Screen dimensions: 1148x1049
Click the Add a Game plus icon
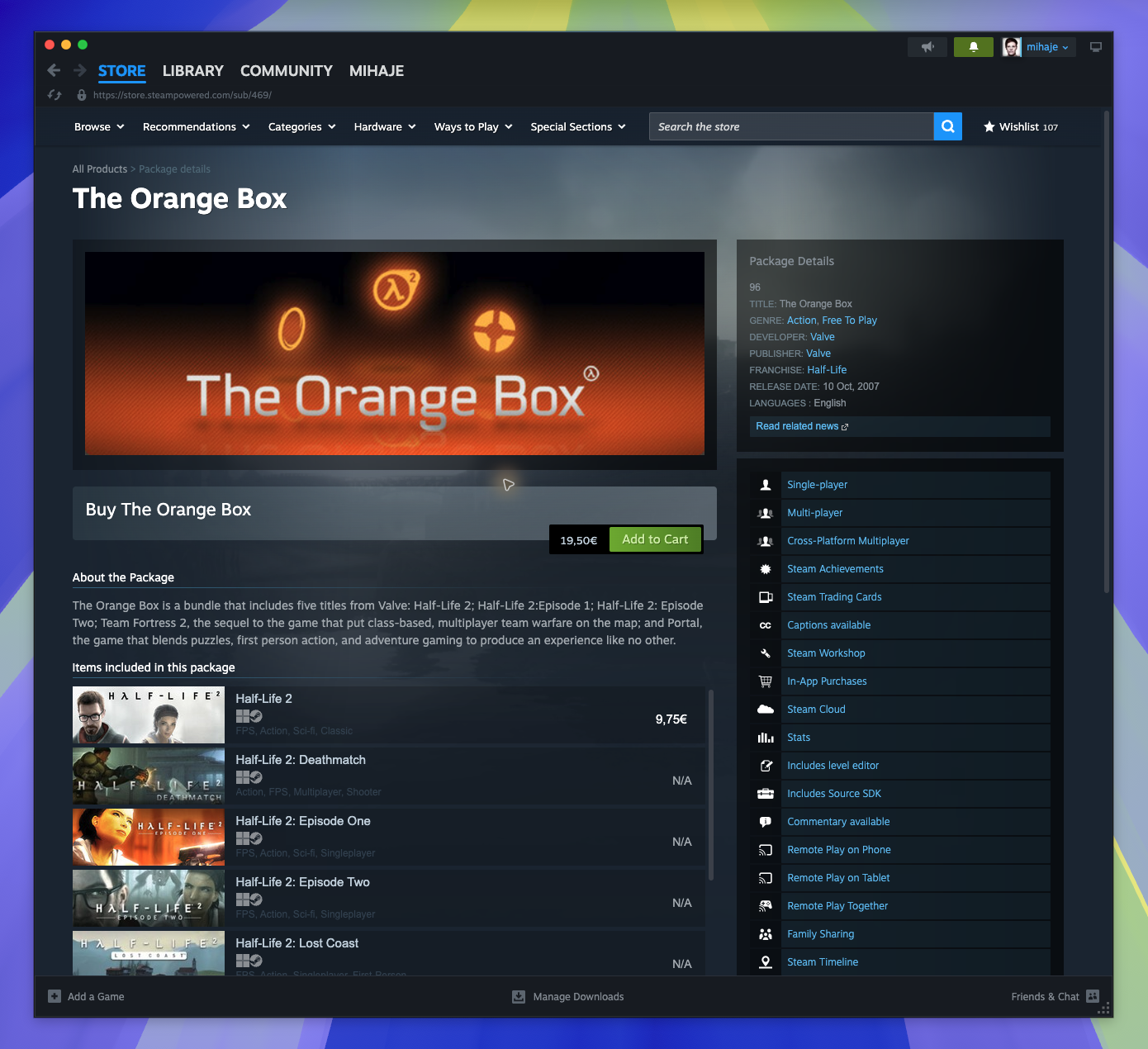55,996
